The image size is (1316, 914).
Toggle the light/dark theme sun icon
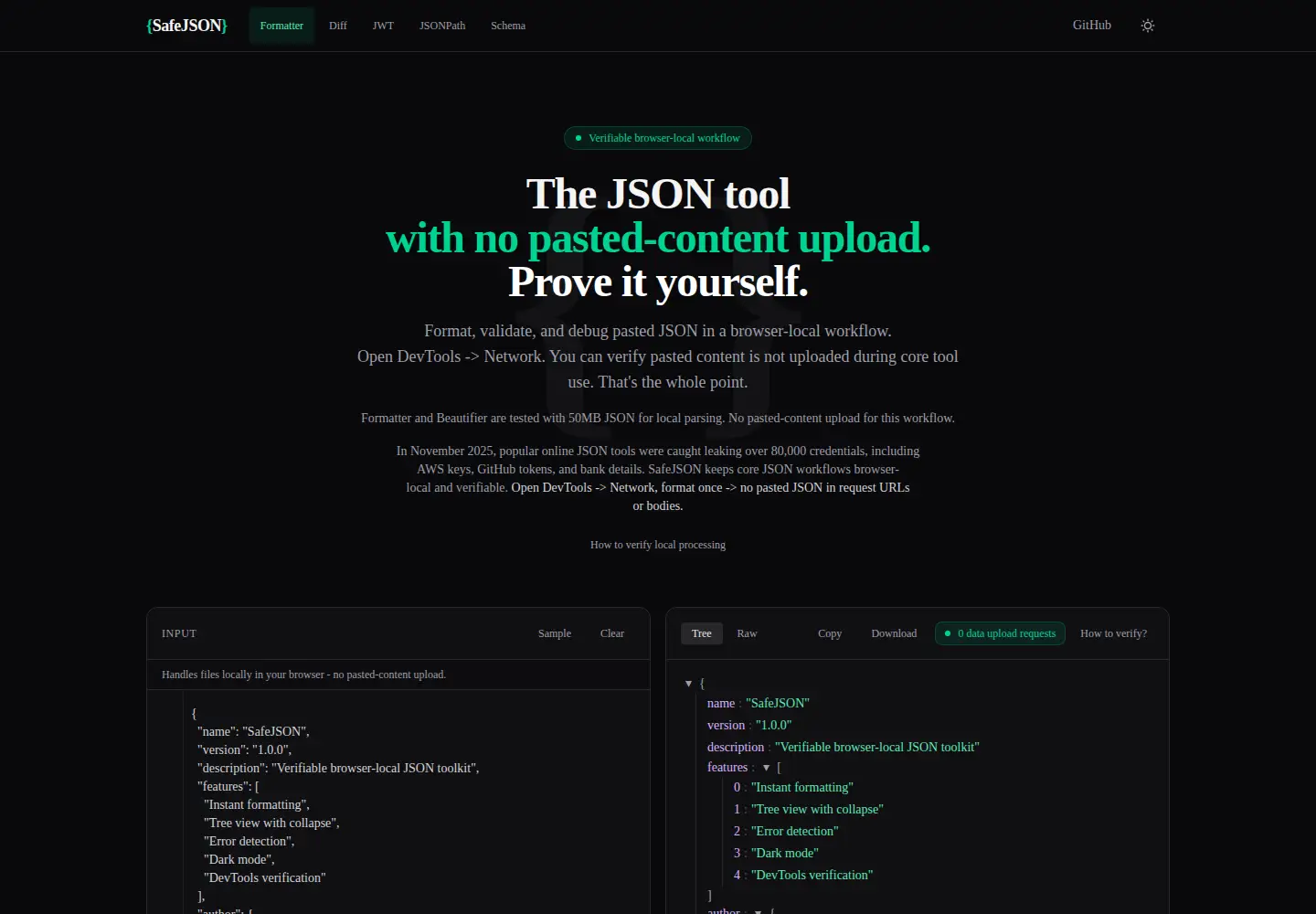pyautogui.click(x=1148, y=26)
